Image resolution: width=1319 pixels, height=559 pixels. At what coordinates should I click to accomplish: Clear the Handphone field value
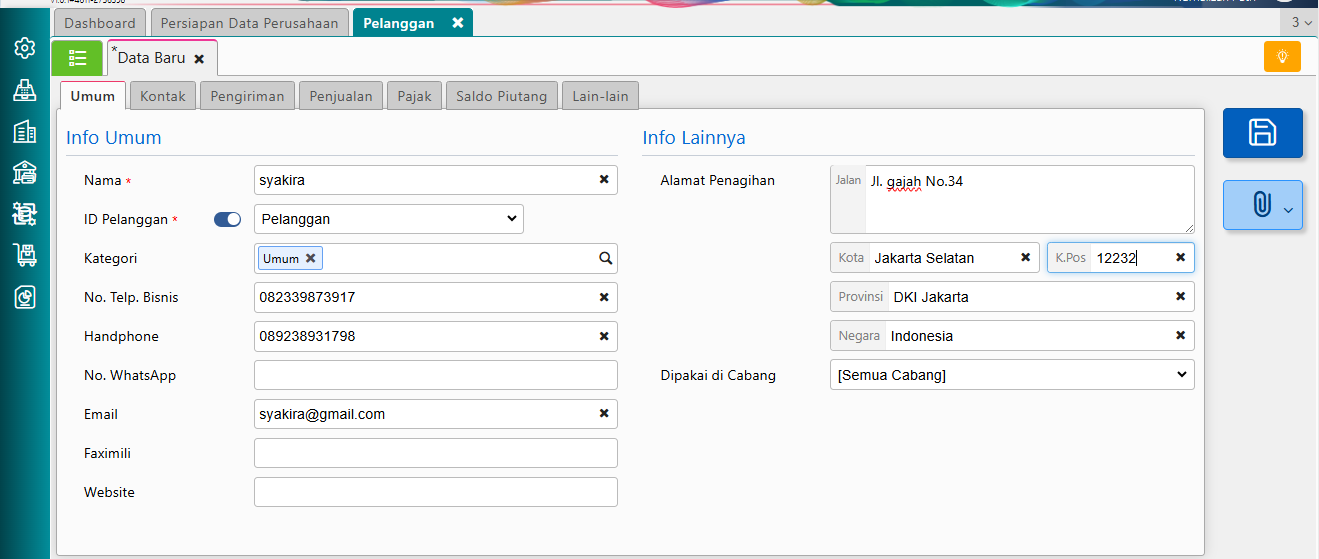604,336
